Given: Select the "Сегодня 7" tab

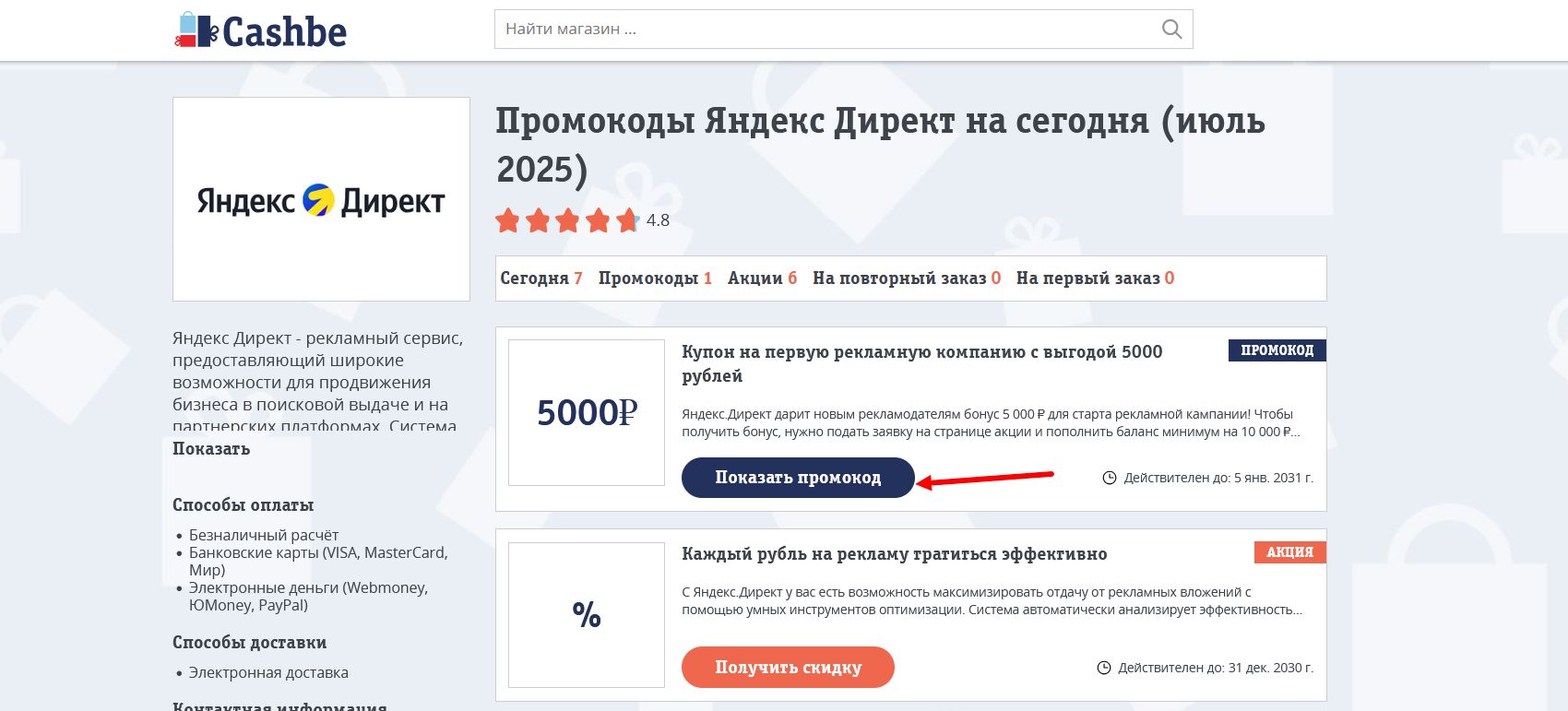Looking at the screenshot, I should [541, 278].
